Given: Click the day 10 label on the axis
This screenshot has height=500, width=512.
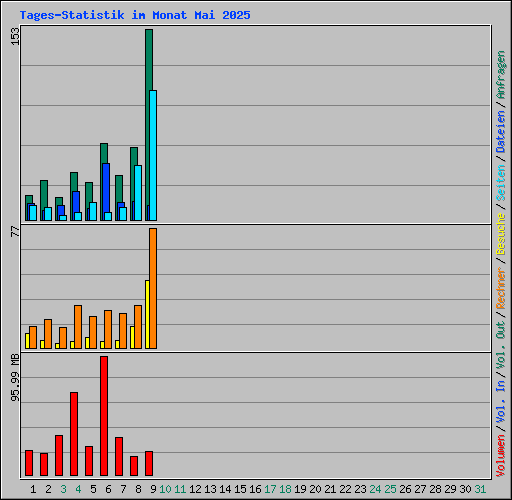Looking at the screenshot, I should (165, 489).
